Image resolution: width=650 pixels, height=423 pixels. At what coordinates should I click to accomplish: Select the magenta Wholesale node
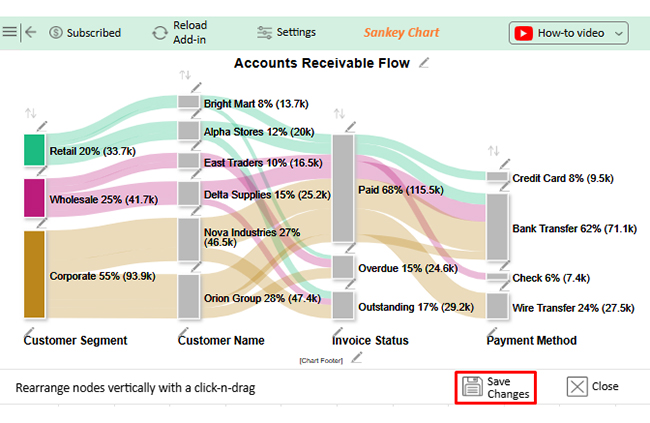click(34, 198)
